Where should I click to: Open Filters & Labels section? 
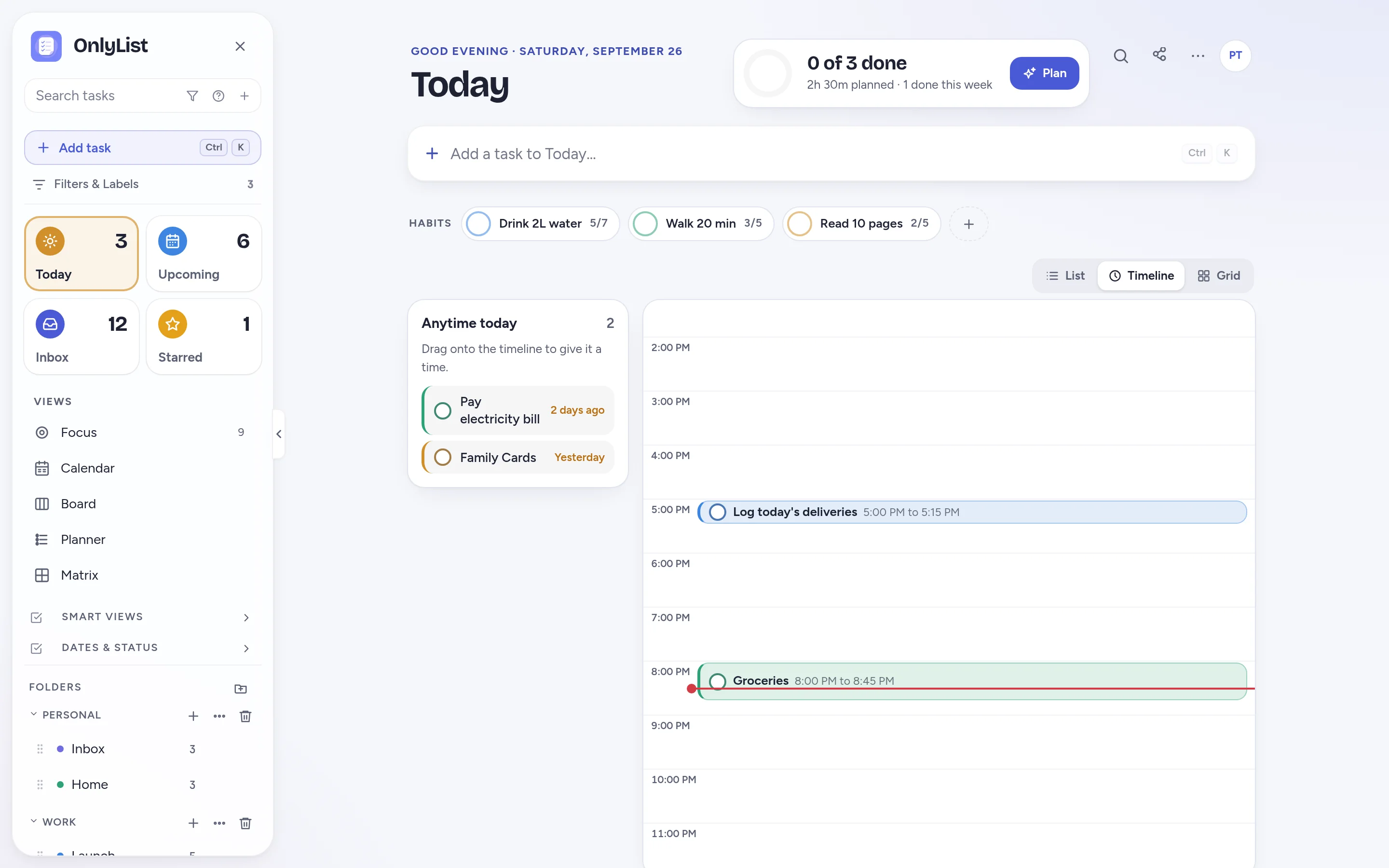click(x=142, y=184)
